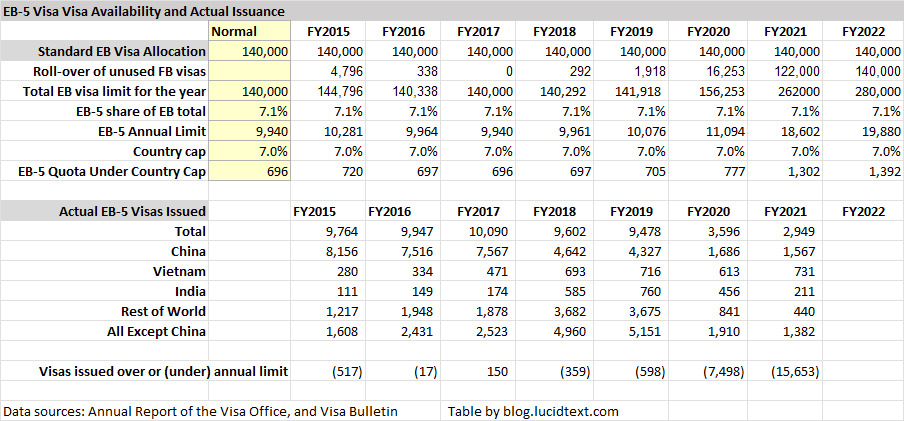Click the table title 'EB-5 Visa Visa Availability and Actual Issuance'
Viewport: 904px width, 421px height.
click(143, 11)
